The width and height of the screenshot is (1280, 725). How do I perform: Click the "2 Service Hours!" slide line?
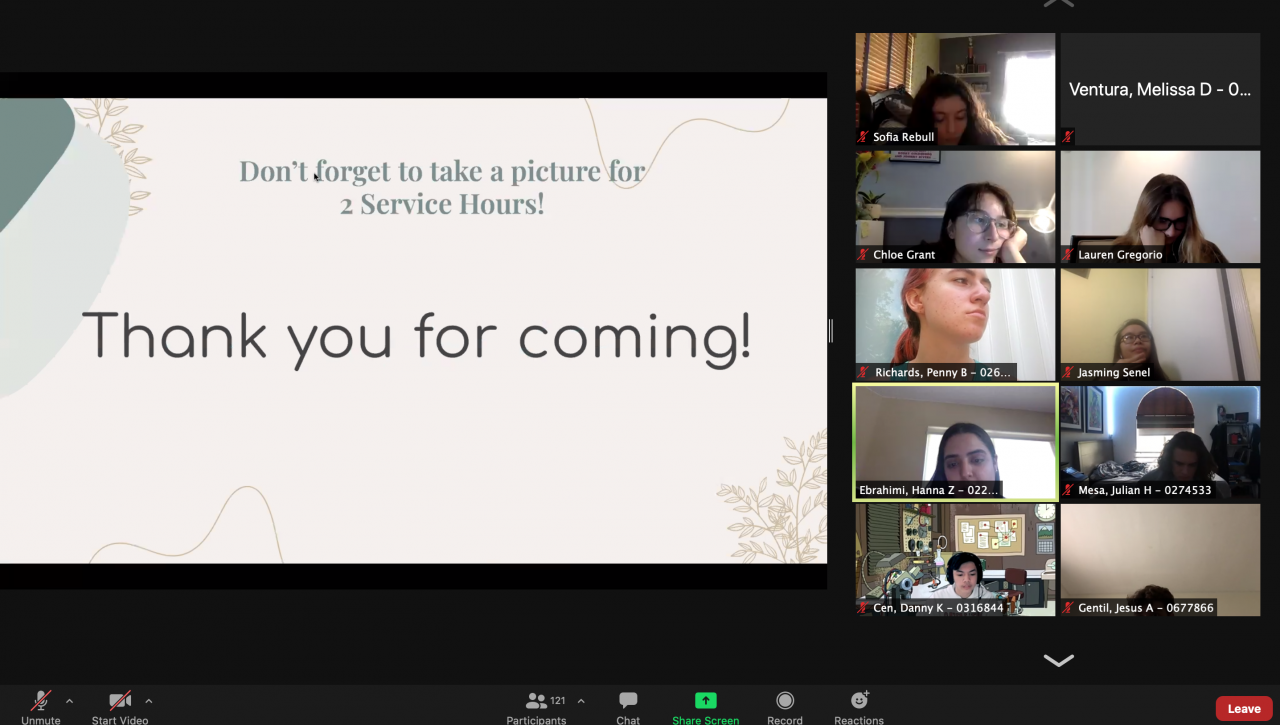(x=442, y=204)
